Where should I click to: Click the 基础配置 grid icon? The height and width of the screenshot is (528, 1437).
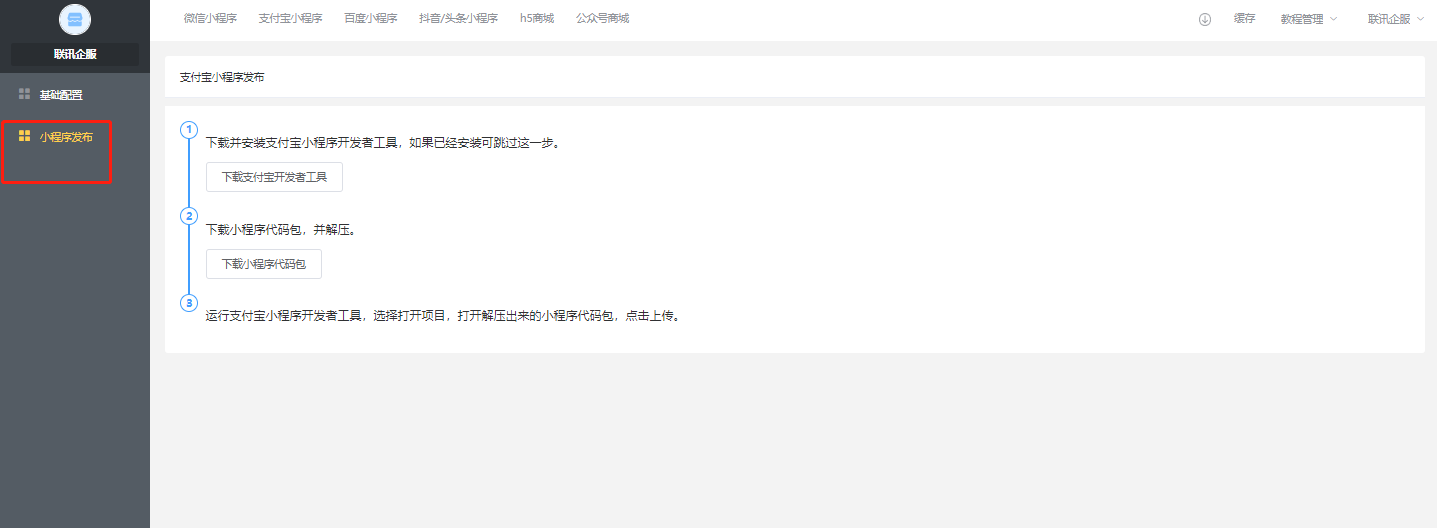[25, 94]
